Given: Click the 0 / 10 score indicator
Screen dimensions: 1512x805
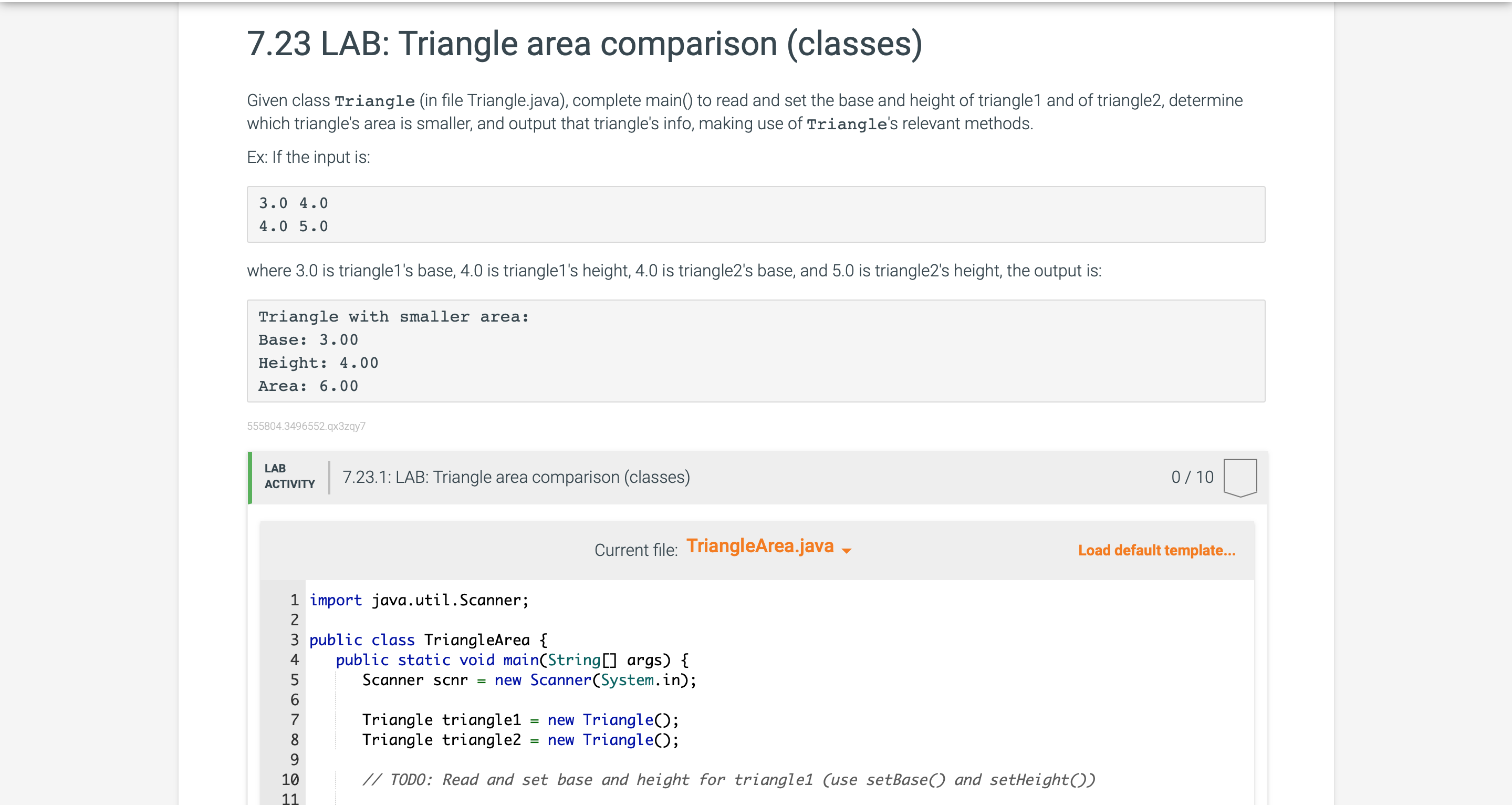Looking at the screenshot, I should (x=1193, y=477).
